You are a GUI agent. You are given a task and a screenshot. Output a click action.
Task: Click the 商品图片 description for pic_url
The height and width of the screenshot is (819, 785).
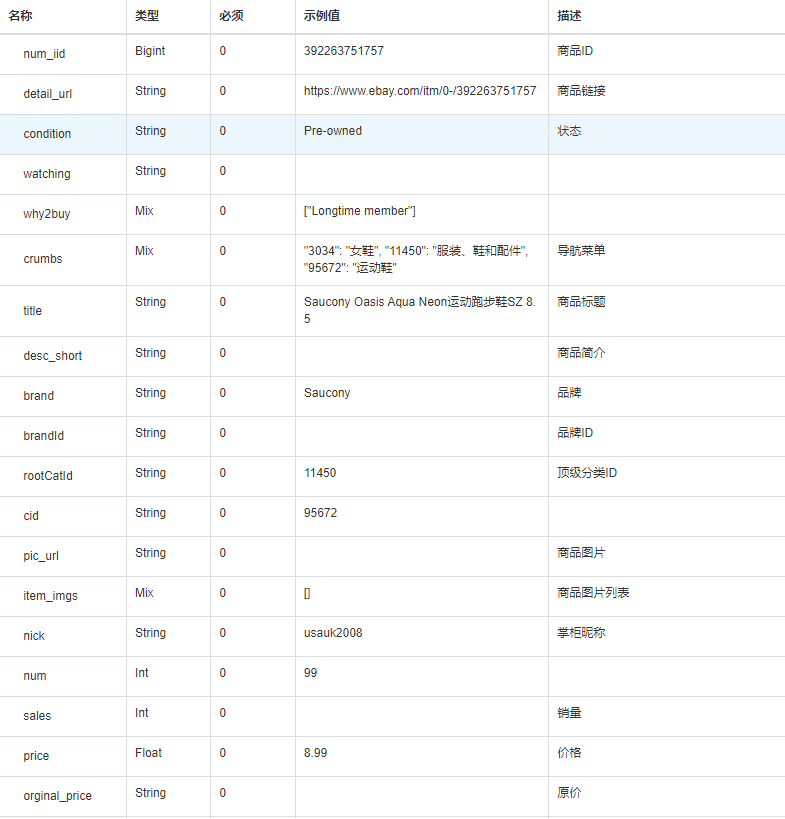[581, 553]
